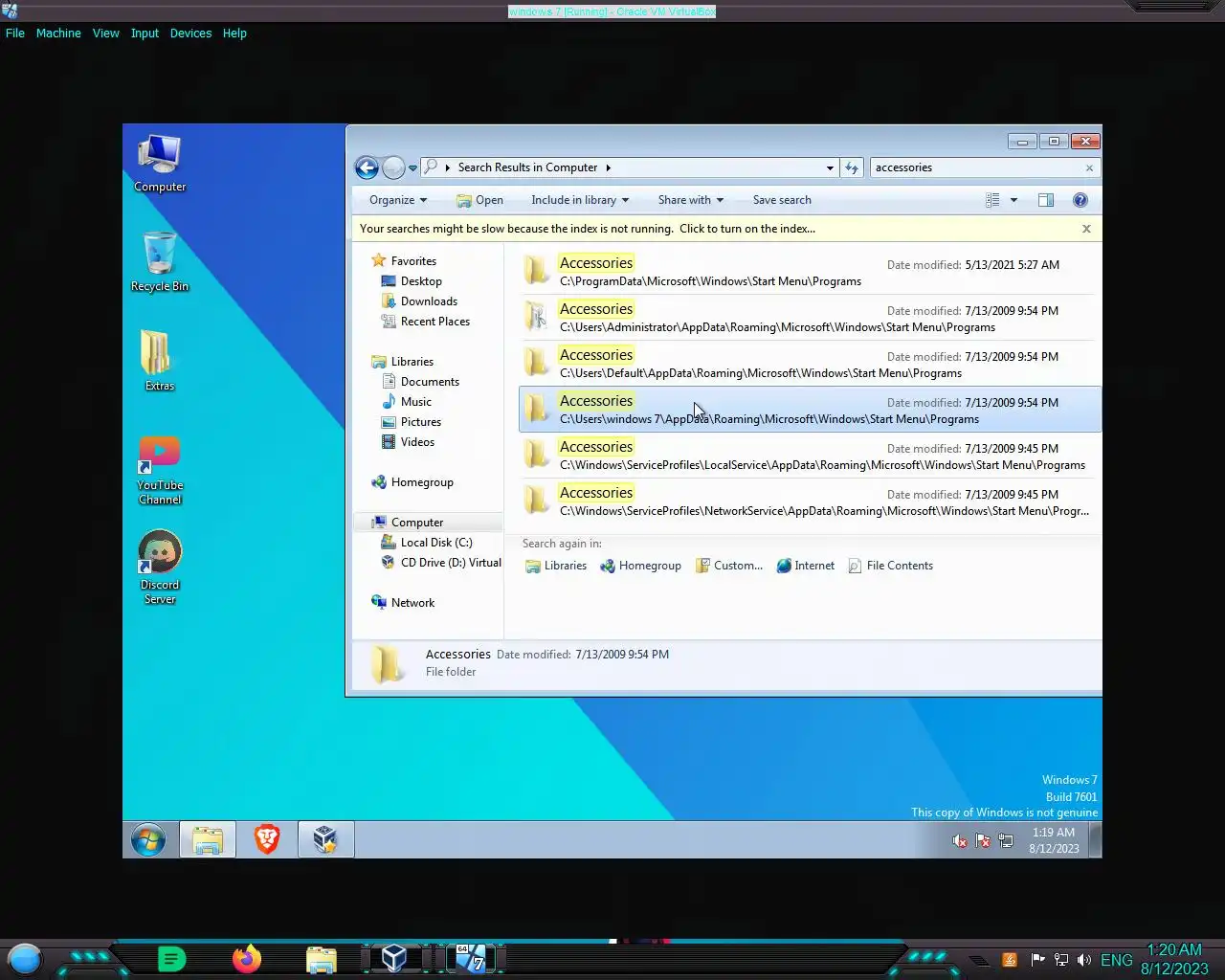This screenshot has width=1225, height=980.
Task: Dismiss the yellow index information bar
Action: click(x=1086, y=229)
